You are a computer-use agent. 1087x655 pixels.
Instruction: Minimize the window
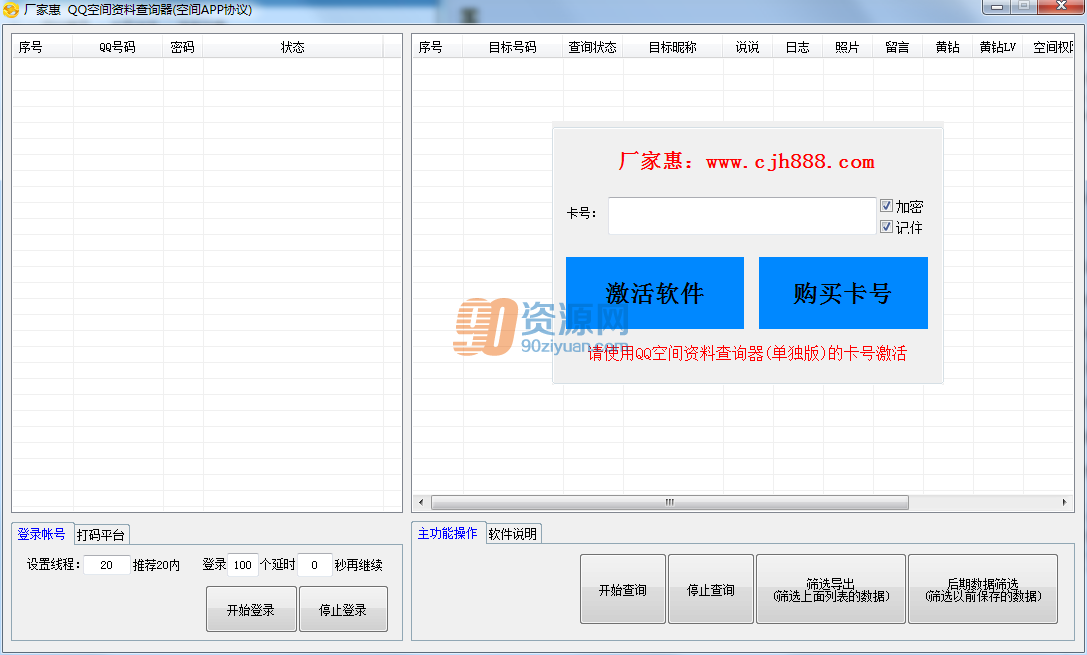coord(997,7)
